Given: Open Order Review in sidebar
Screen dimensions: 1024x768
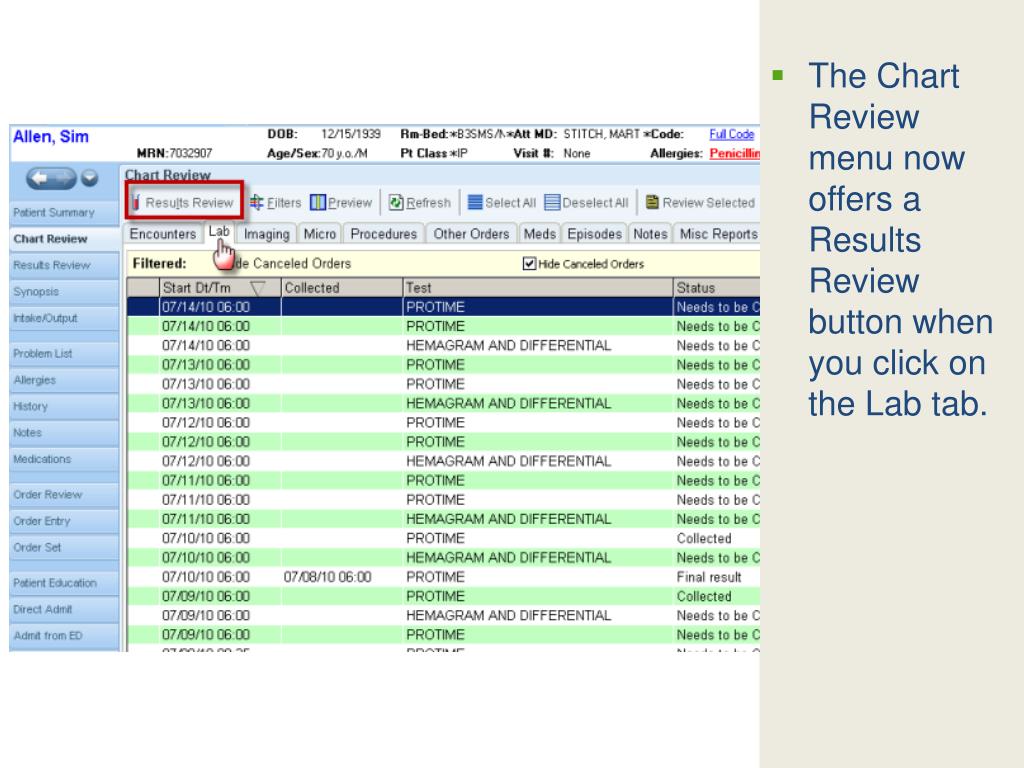Looking at the screenshot, I should pyautogui.click(x=64, y=494).
